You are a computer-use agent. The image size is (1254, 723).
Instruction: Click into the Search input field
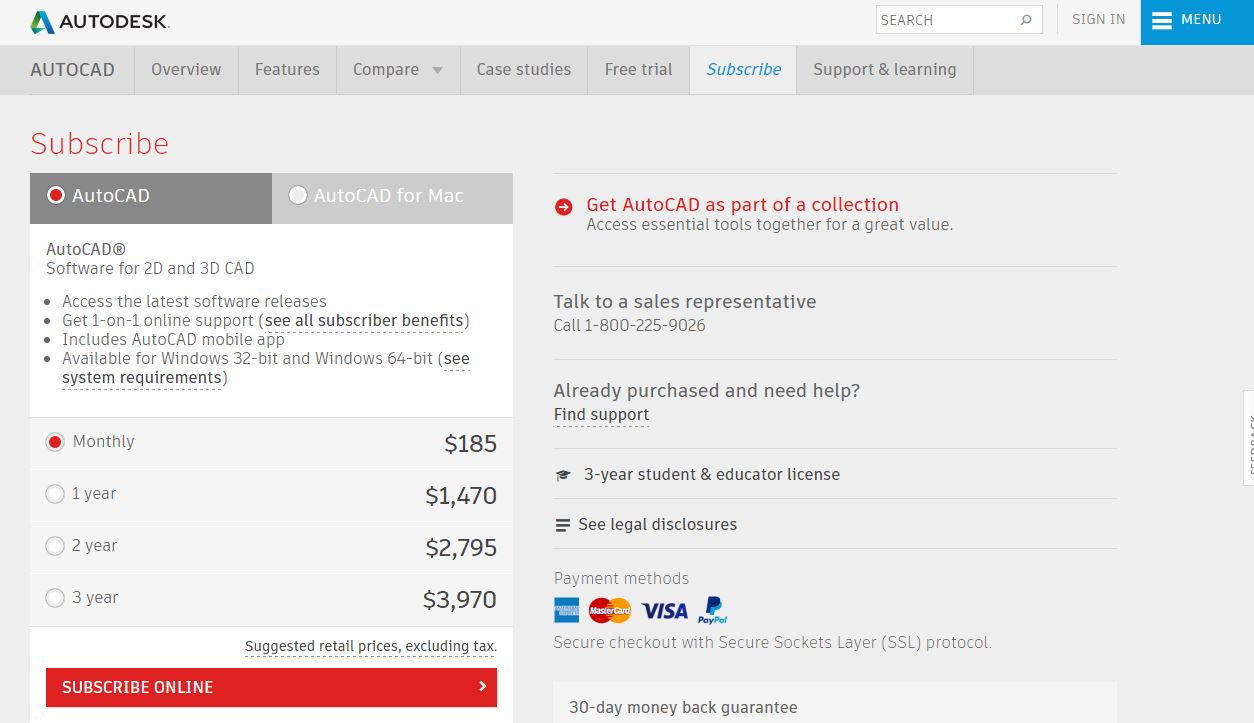point(945,20)
